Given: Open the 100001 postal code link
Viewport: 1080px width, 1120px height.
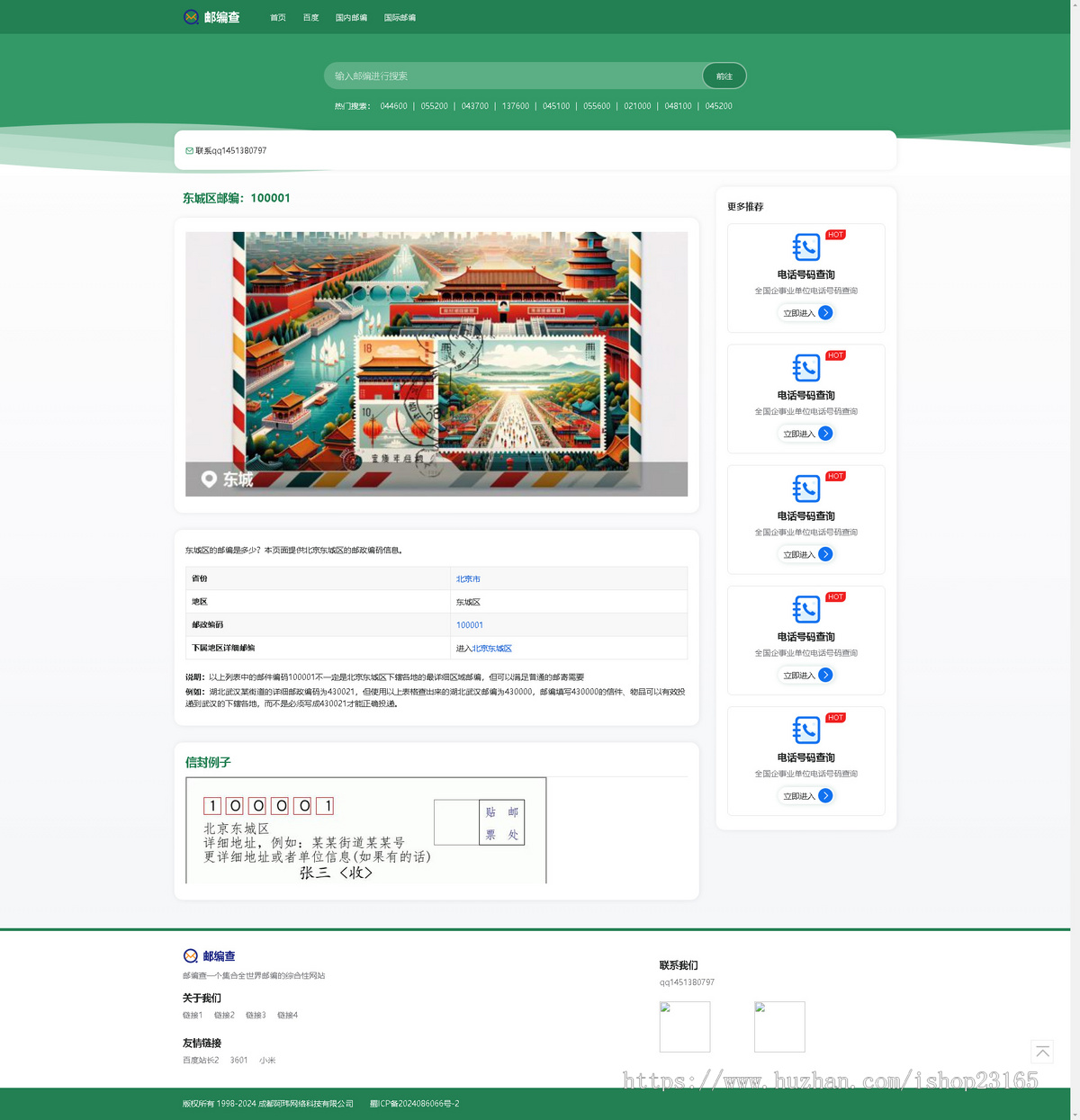Looking at the screenshot, I should pyautogui.click(x=470, y=625).
